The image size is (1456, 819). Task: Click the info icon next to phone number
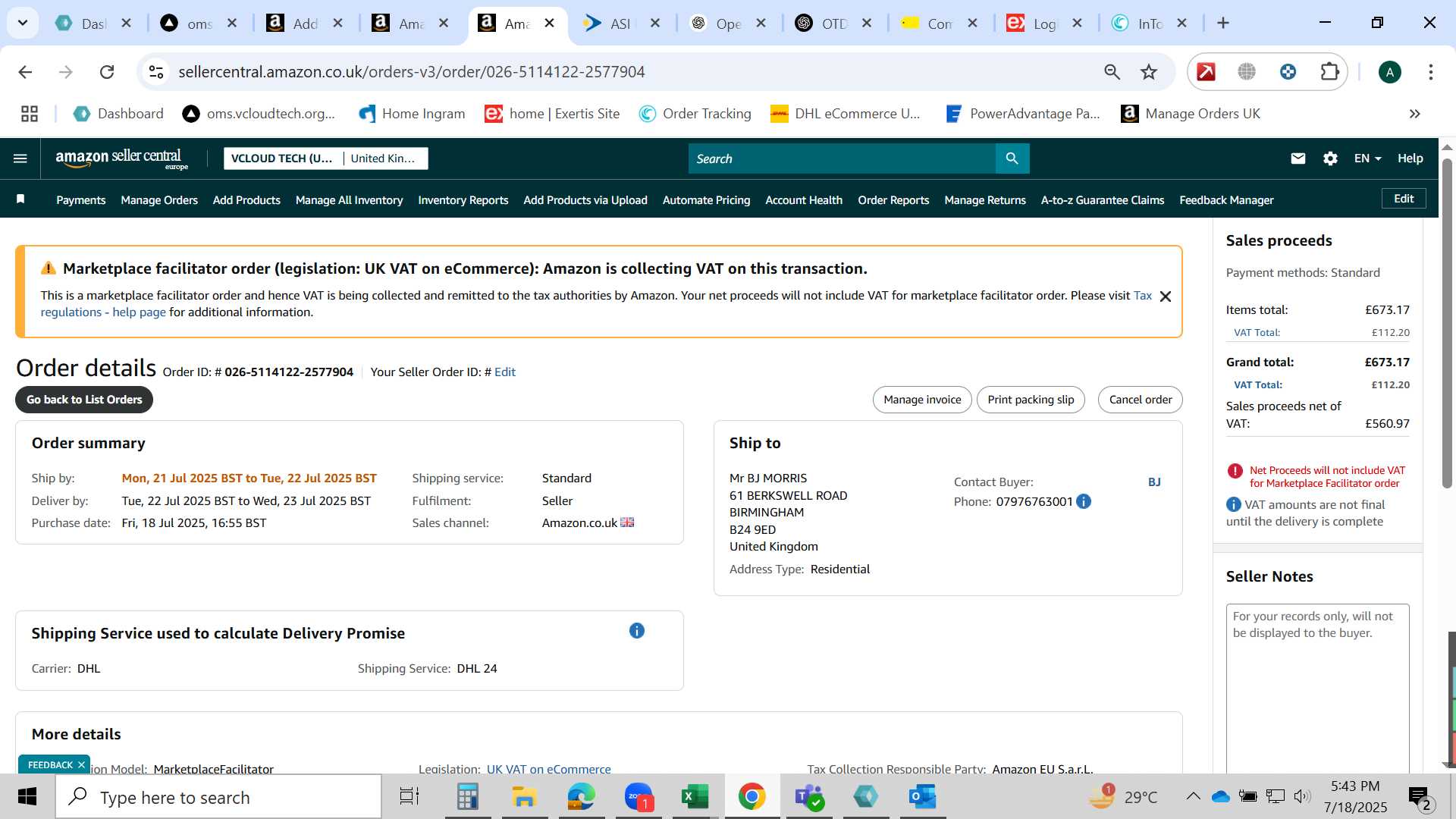click(x=1084, y=501)
